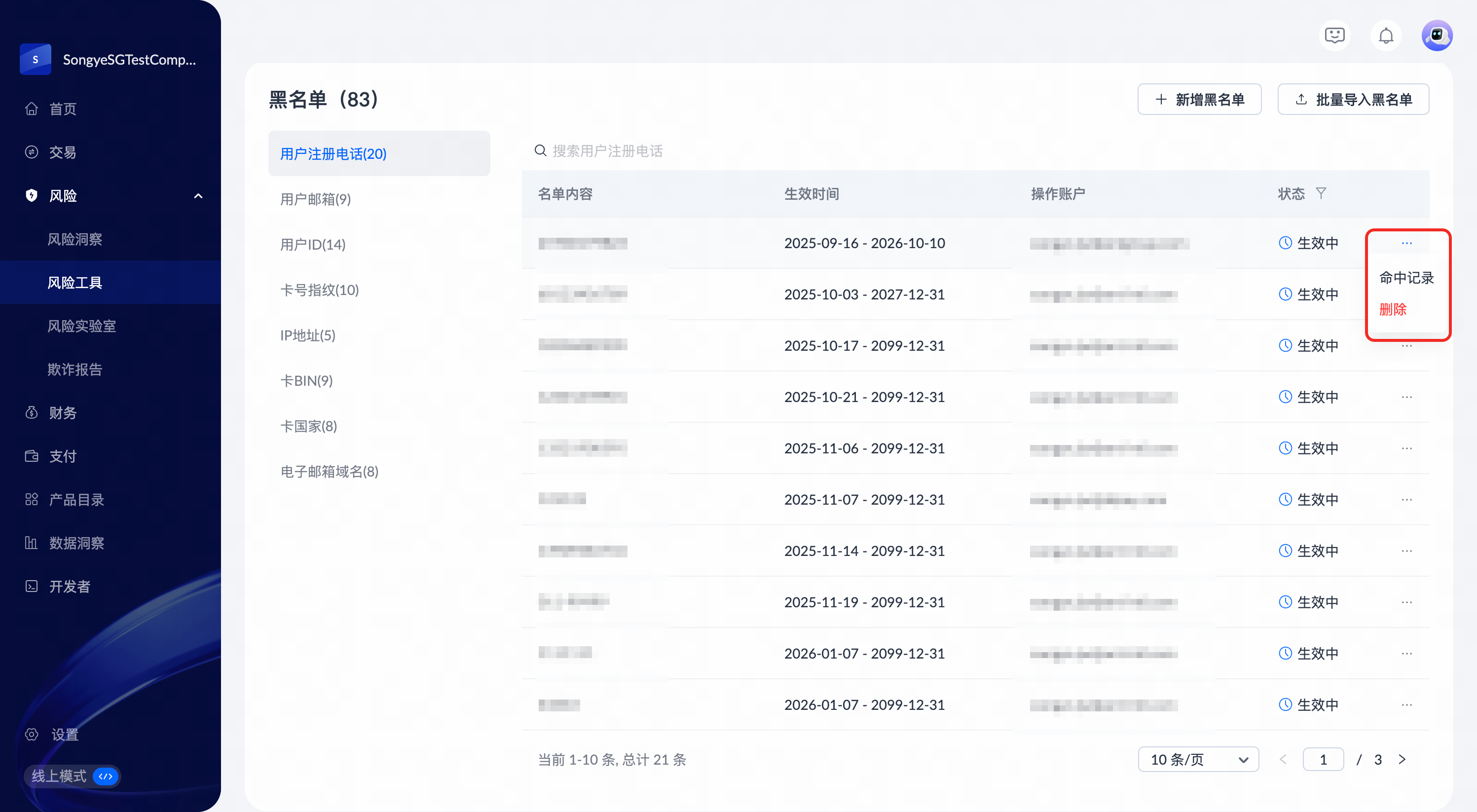The image size is (1477, 812).
Task: Click the settings gear in sidebar
Action: pos(32,734)
